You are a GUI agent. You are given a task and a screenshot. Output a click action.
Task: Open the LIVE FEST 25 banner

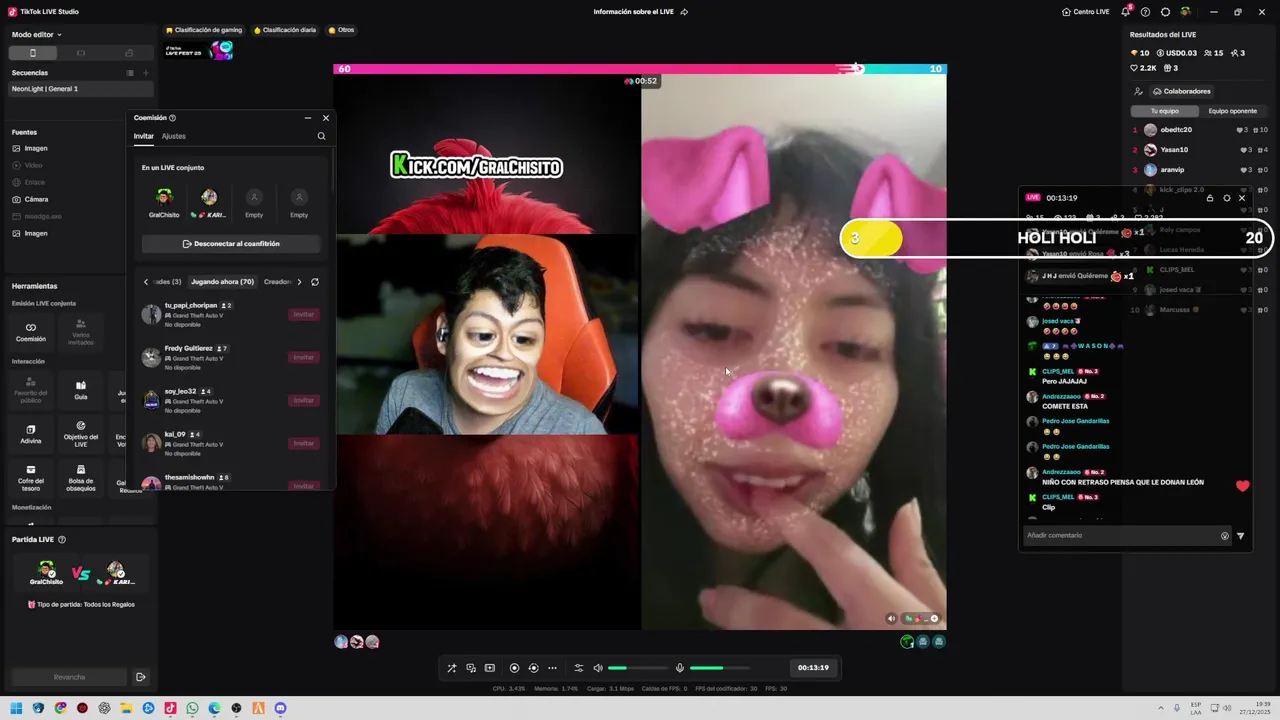pos(199,50)
